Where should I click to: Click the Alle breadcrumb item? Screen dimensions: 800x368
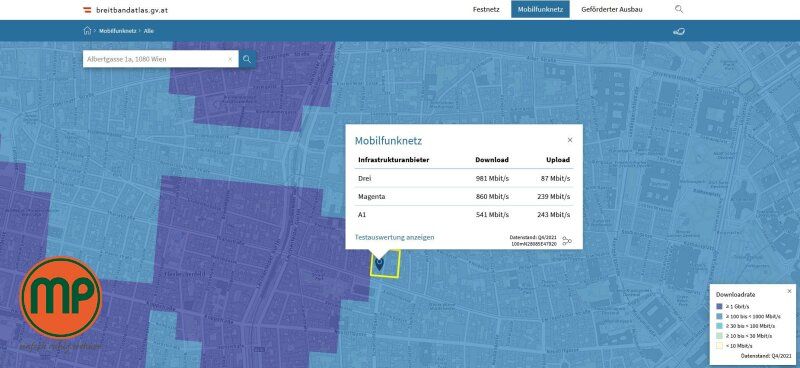click(148, 31)
